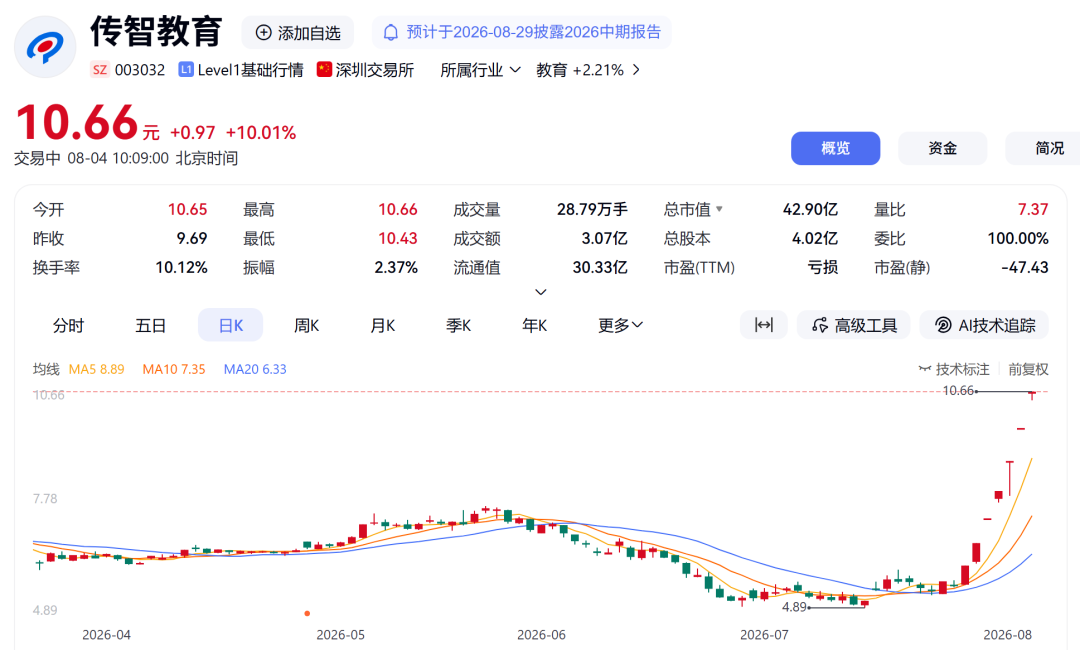Viewport: 1080px width, 650px height.
Task: Open 2026 interim report disclosure notice
Action: (521, 32)
